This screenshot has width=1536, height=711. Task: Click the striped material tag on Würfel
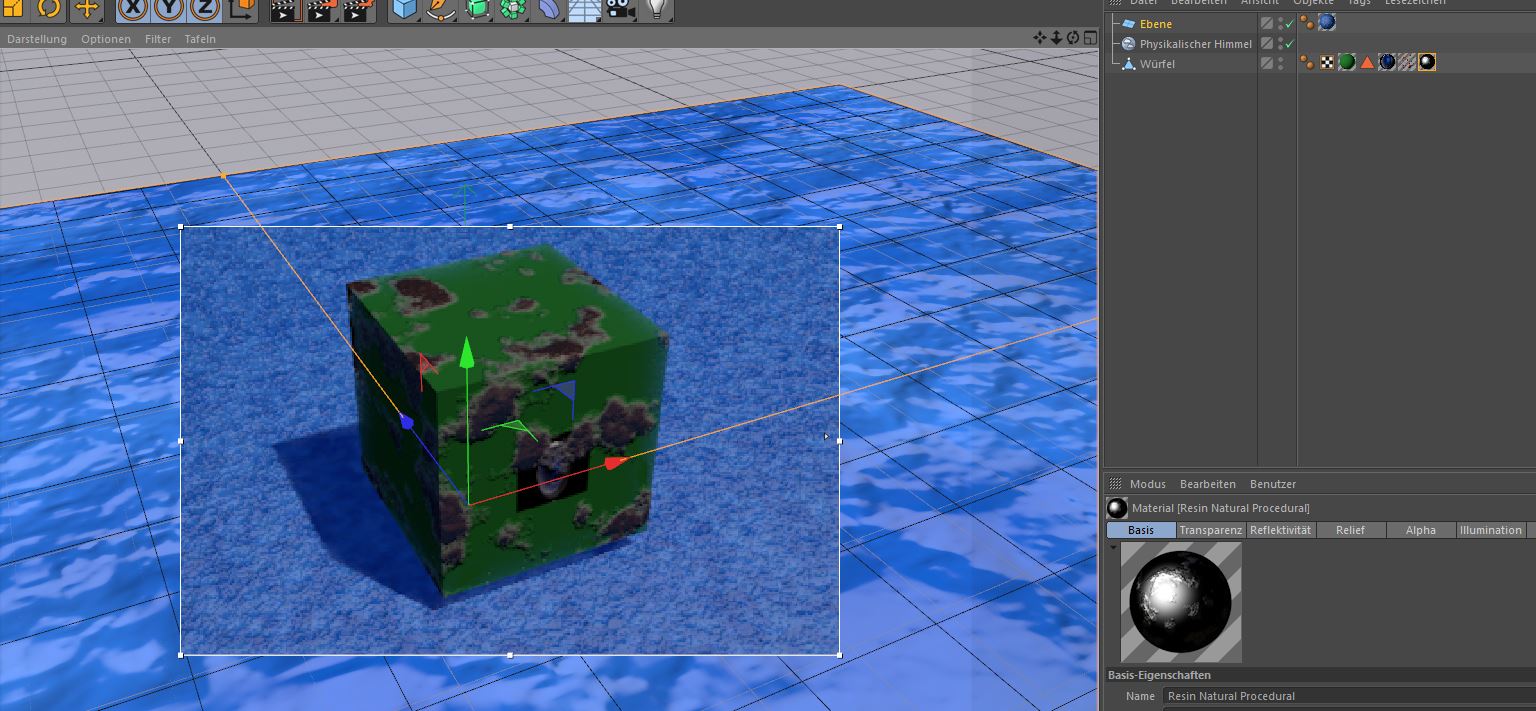pyautogui.click(x=1407, y=62)
